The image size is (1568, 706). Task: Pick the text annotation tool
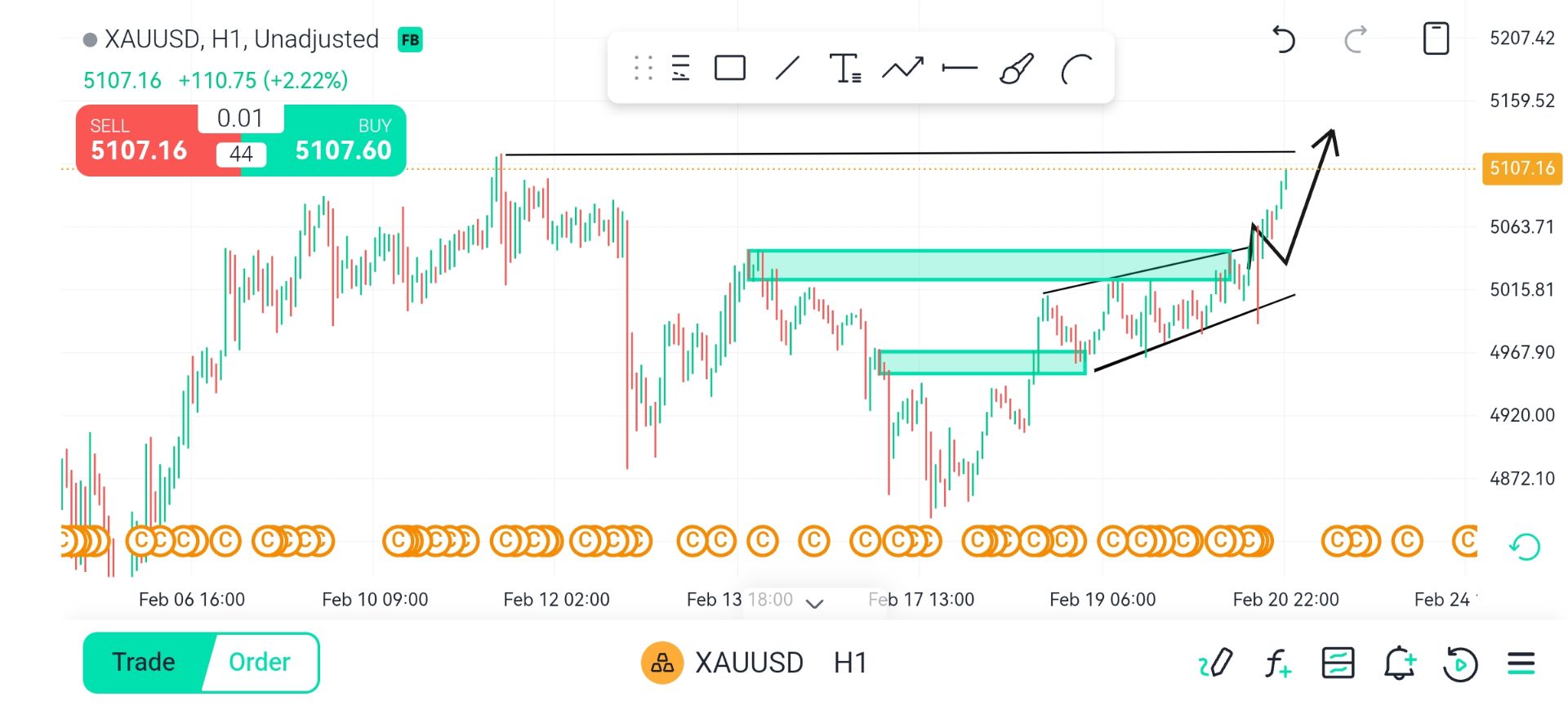[844, 68]
